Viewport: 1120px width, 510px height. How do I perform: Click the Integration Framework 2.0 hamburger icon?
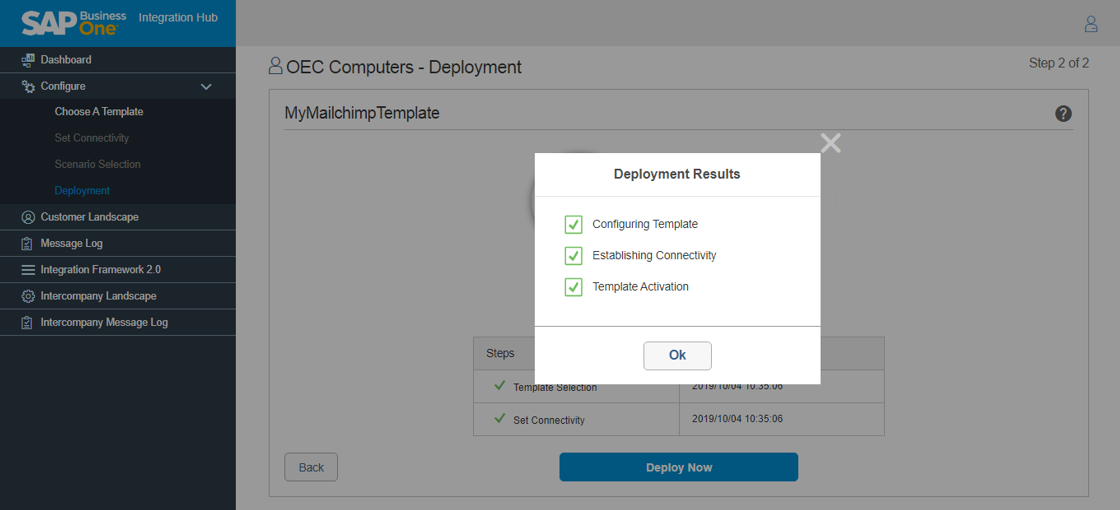(x=28, y=270)
